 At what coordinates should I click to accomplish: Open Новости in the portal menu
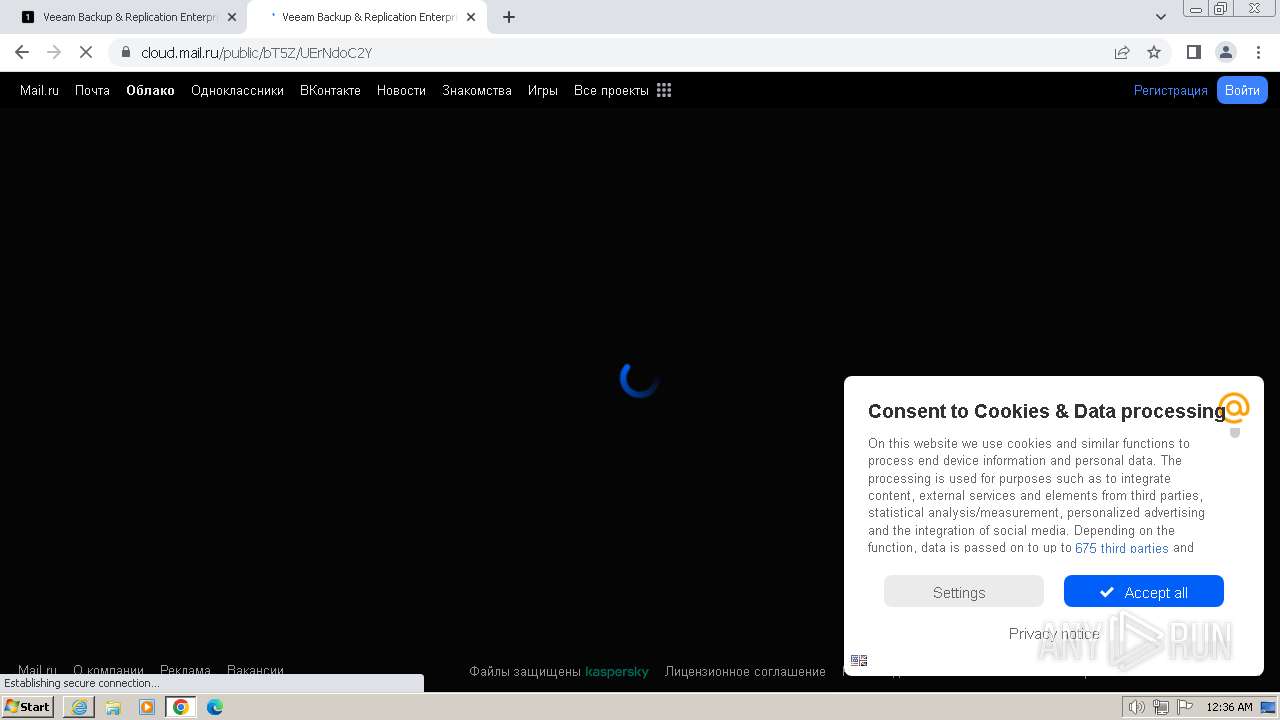401,90
